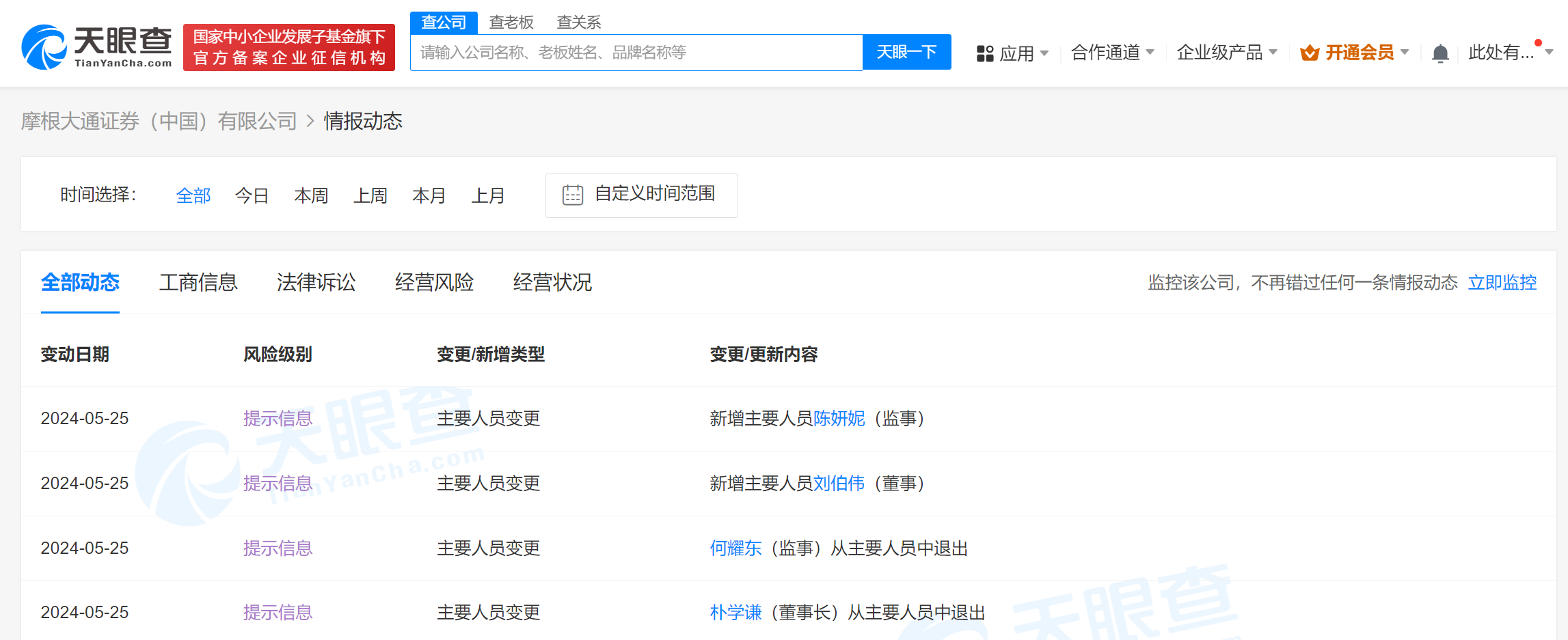Switch to the 法律诉讼 tab

tap(316, 282)
